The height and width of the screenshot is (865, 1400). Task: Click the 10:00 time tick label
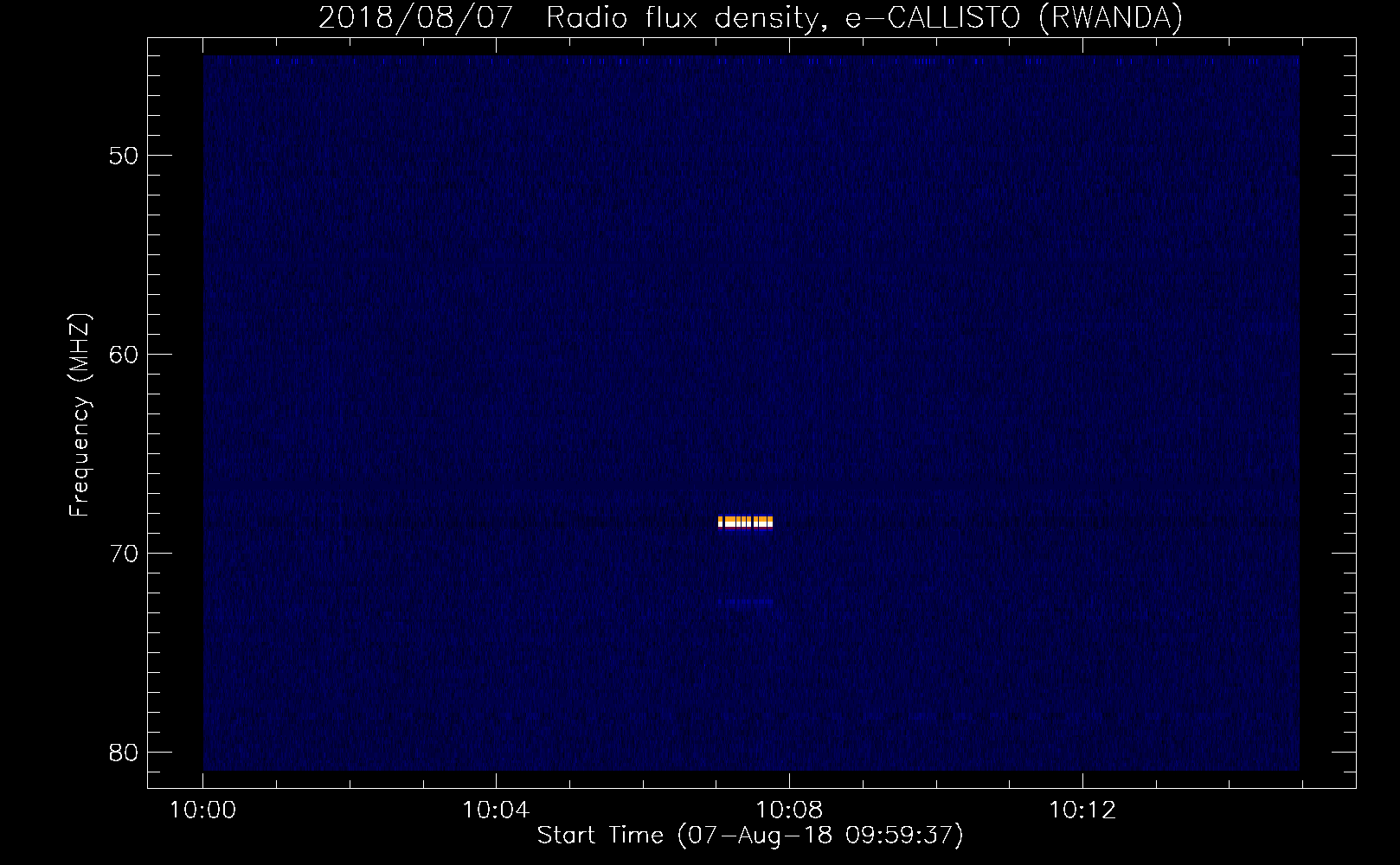(x=202, y=811)
